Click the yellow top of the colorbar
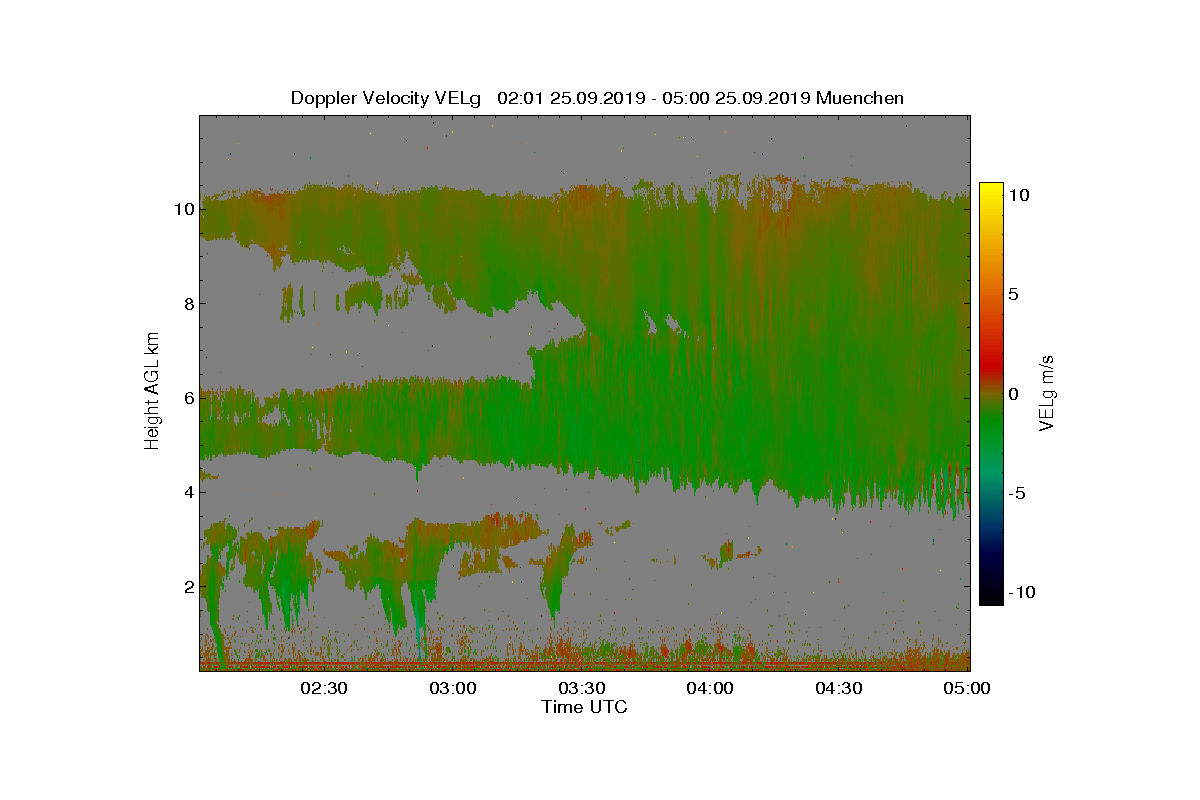The image size is (1200, 800). tap(990, 190)
